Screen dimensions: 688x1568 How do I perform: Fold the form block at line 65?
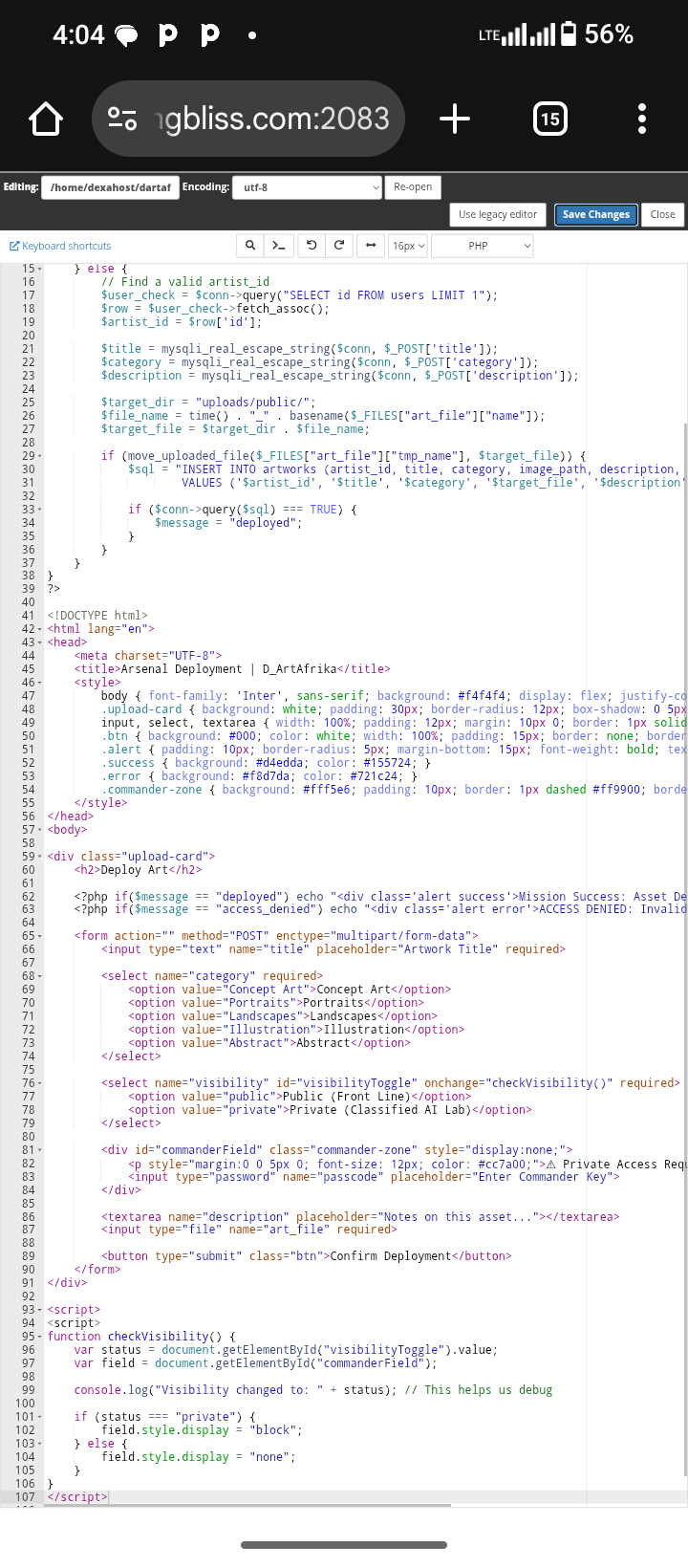coord(39,936)
